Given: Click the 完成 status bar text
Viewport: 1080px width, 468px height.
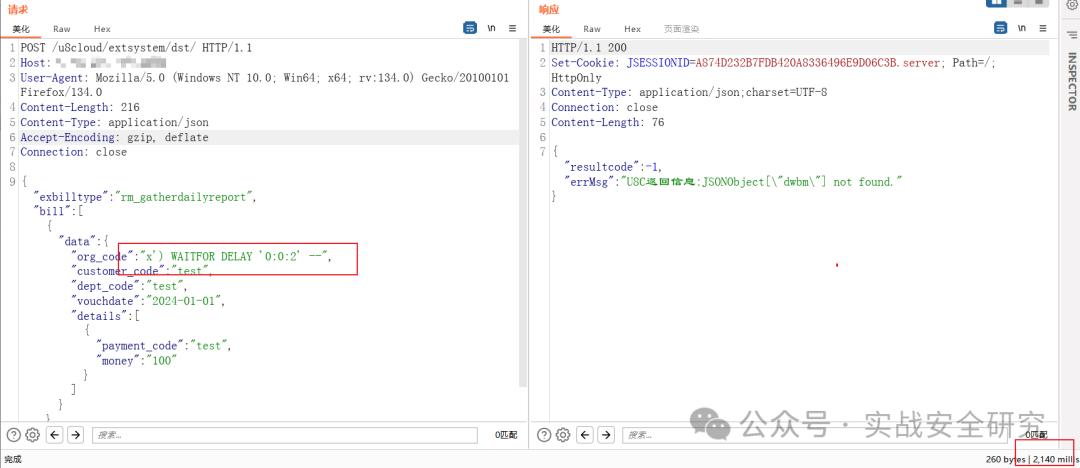Looking at the screenshot, I should pyautogui.click(x=13, y=458).
